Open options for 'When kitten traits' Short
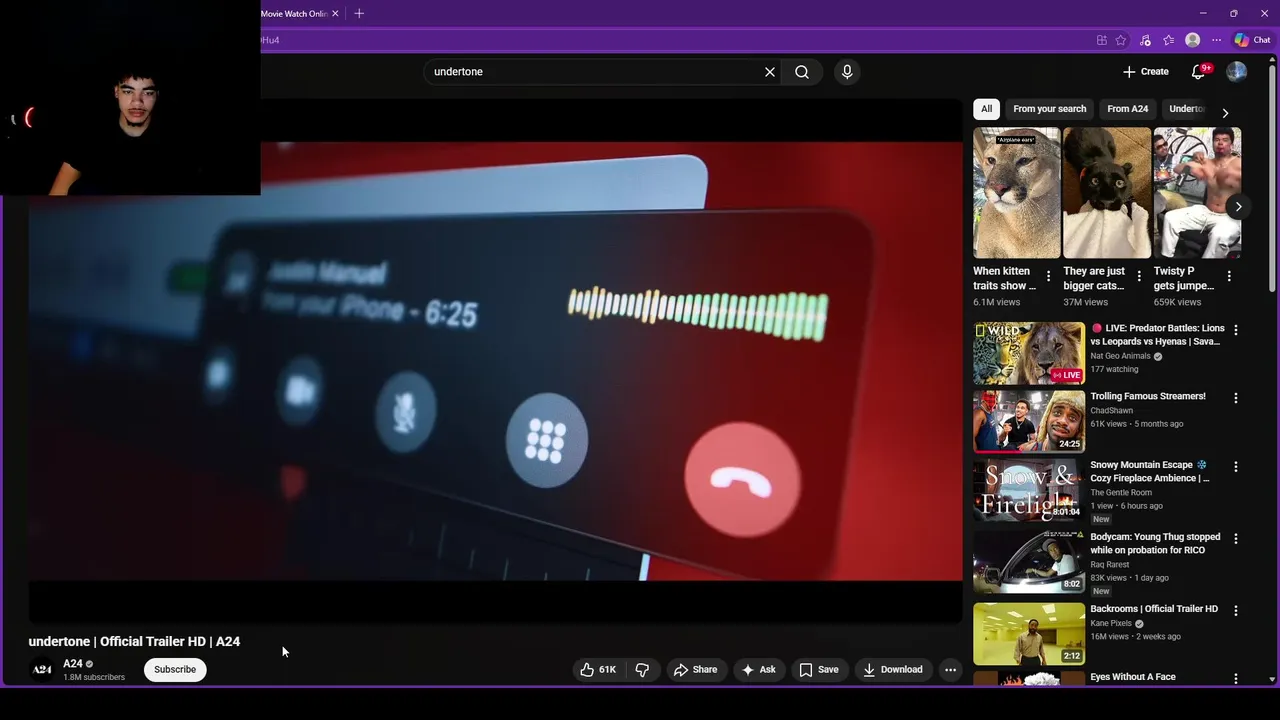Image resolution: width=1280 pixels, height=720 pixels. pyautogui.click(x=1048, y=277)
